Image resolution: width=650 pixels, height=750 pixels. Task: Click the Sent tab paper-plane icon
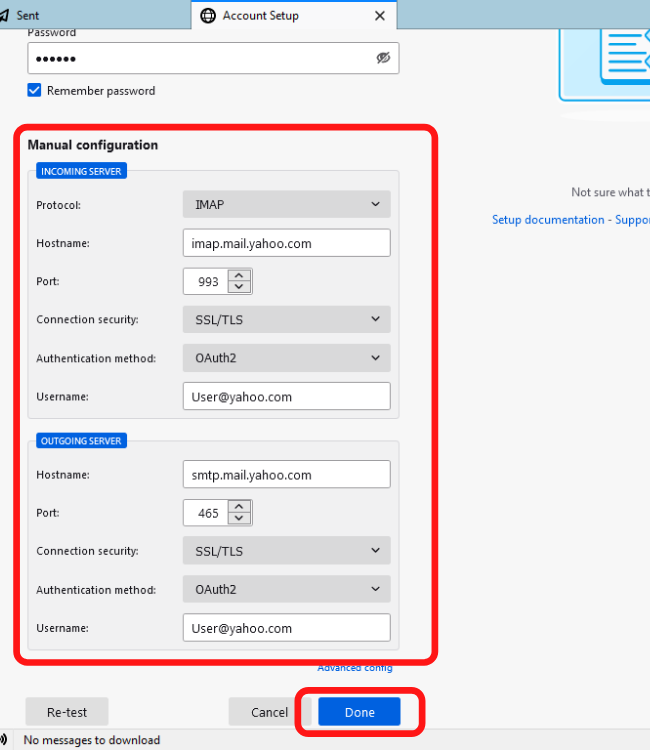pyautogui.click(x=4, y=15)
